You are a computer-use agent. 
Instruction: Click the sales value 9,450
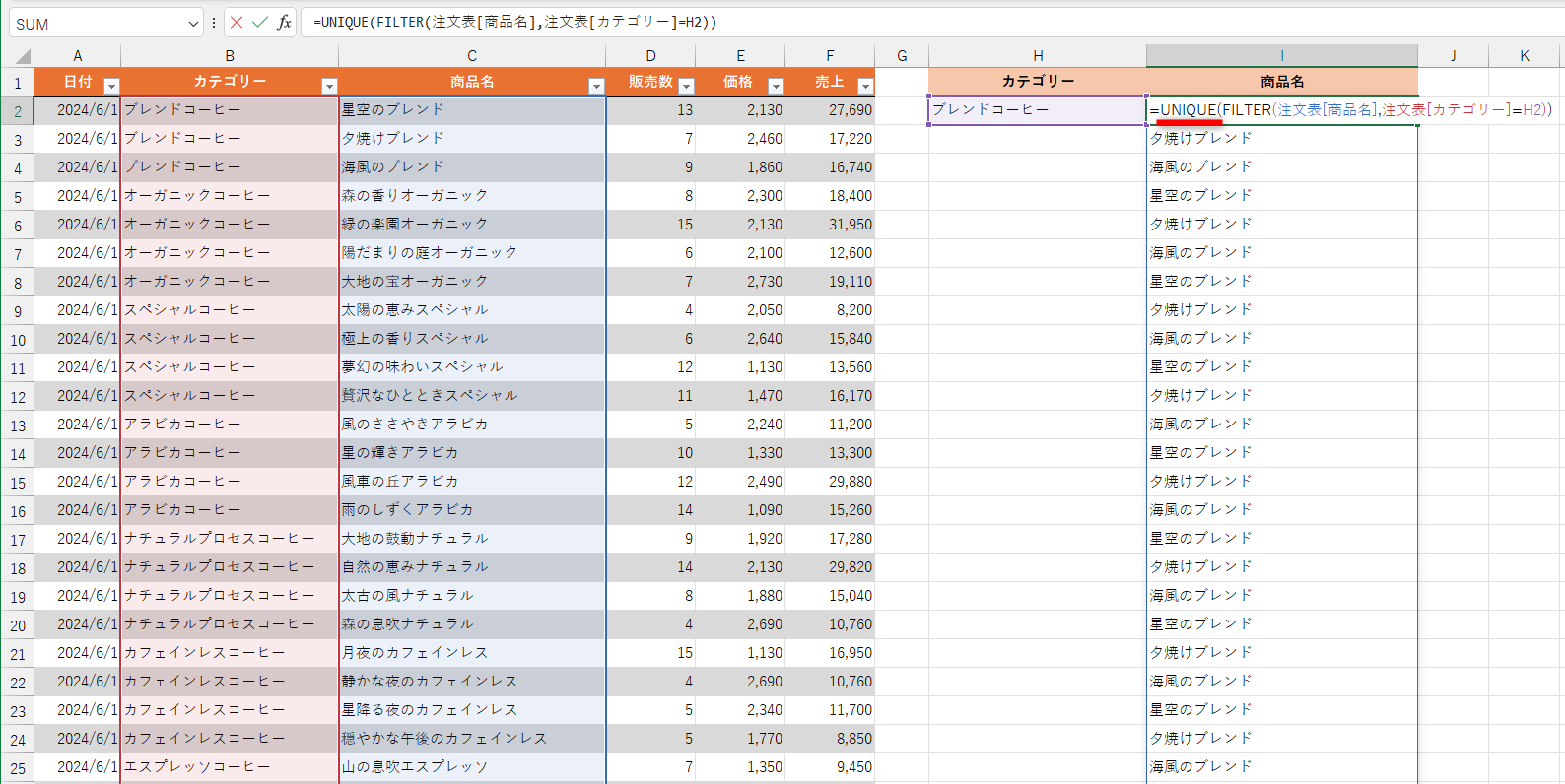point(830,767)
